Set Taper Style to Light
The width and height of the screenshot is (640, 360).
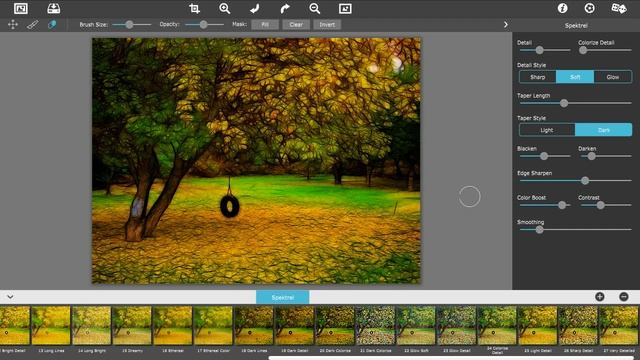coord(547,130)
